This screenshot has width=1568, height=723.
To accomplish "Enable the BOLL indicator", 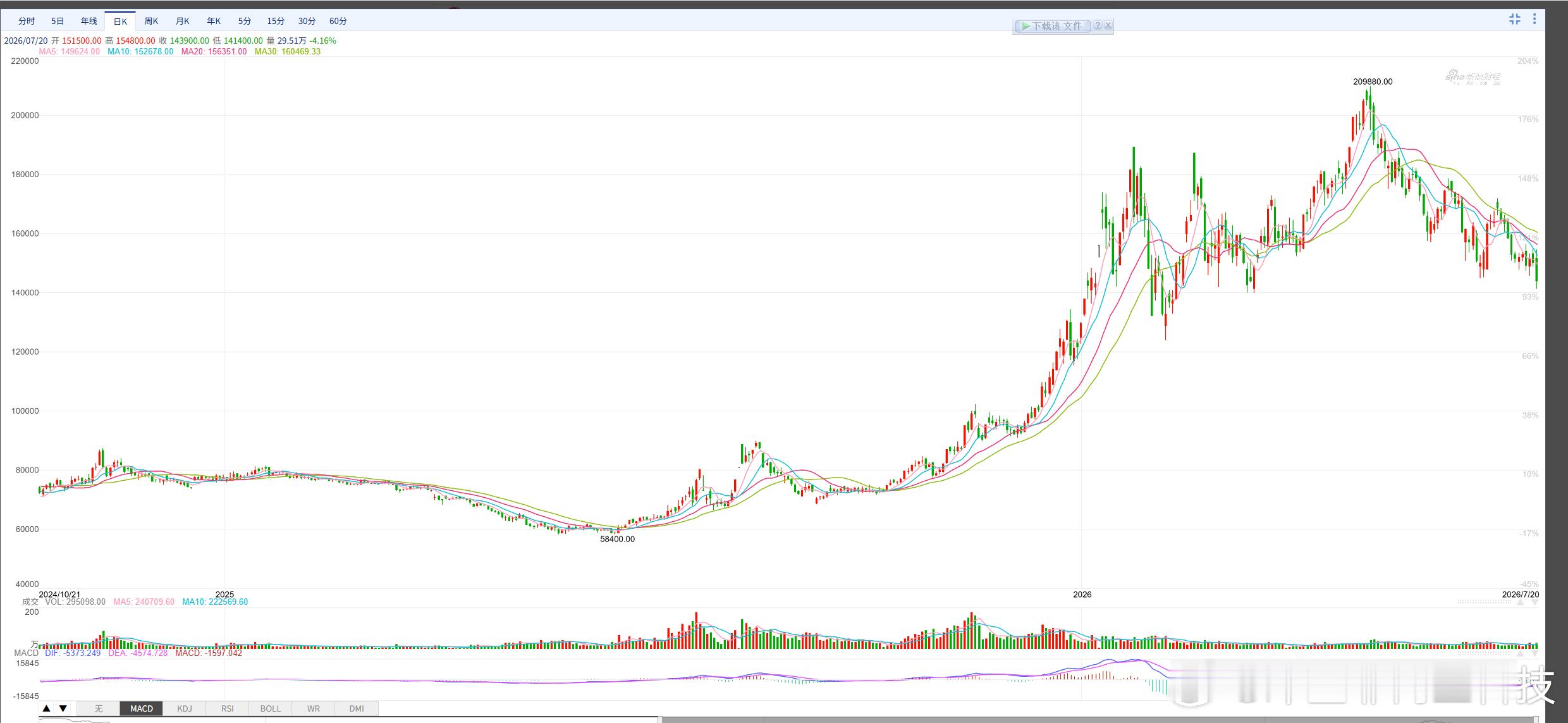I will tap(271, 708).
